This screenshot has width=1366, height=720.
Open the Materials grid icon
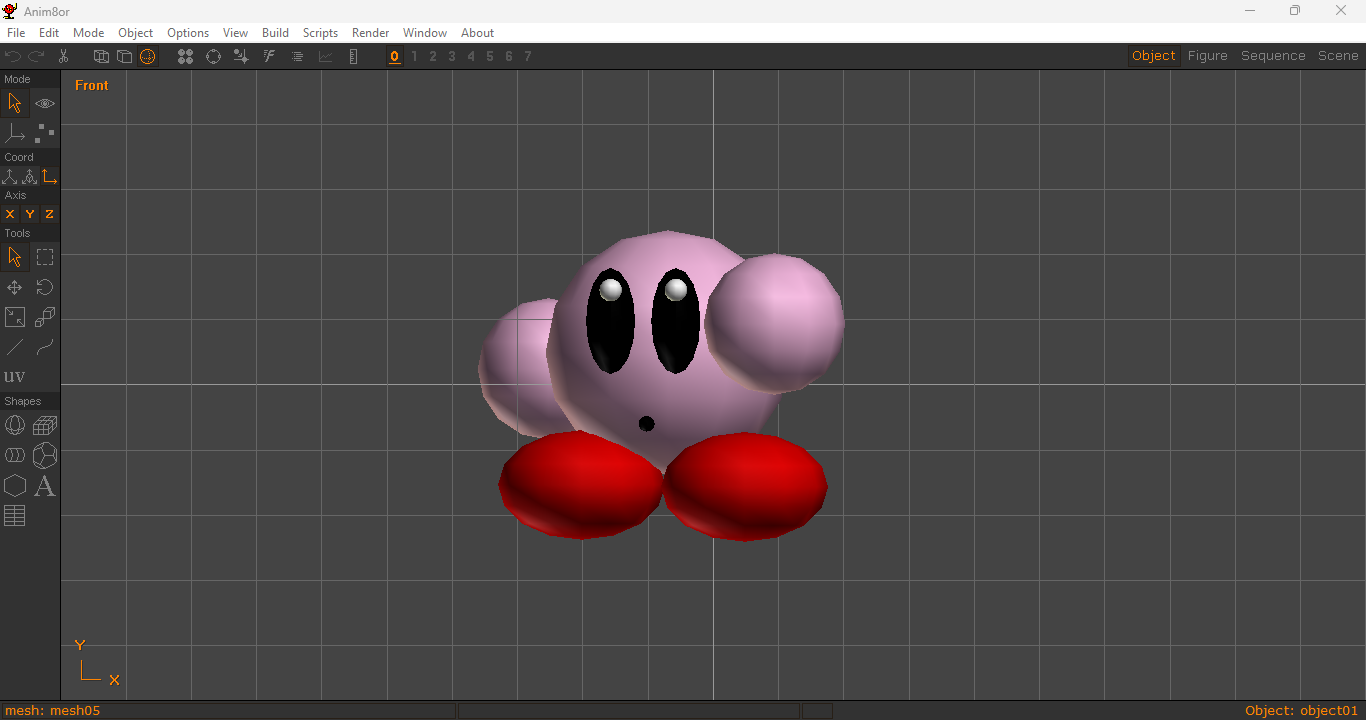click(15, 516)
